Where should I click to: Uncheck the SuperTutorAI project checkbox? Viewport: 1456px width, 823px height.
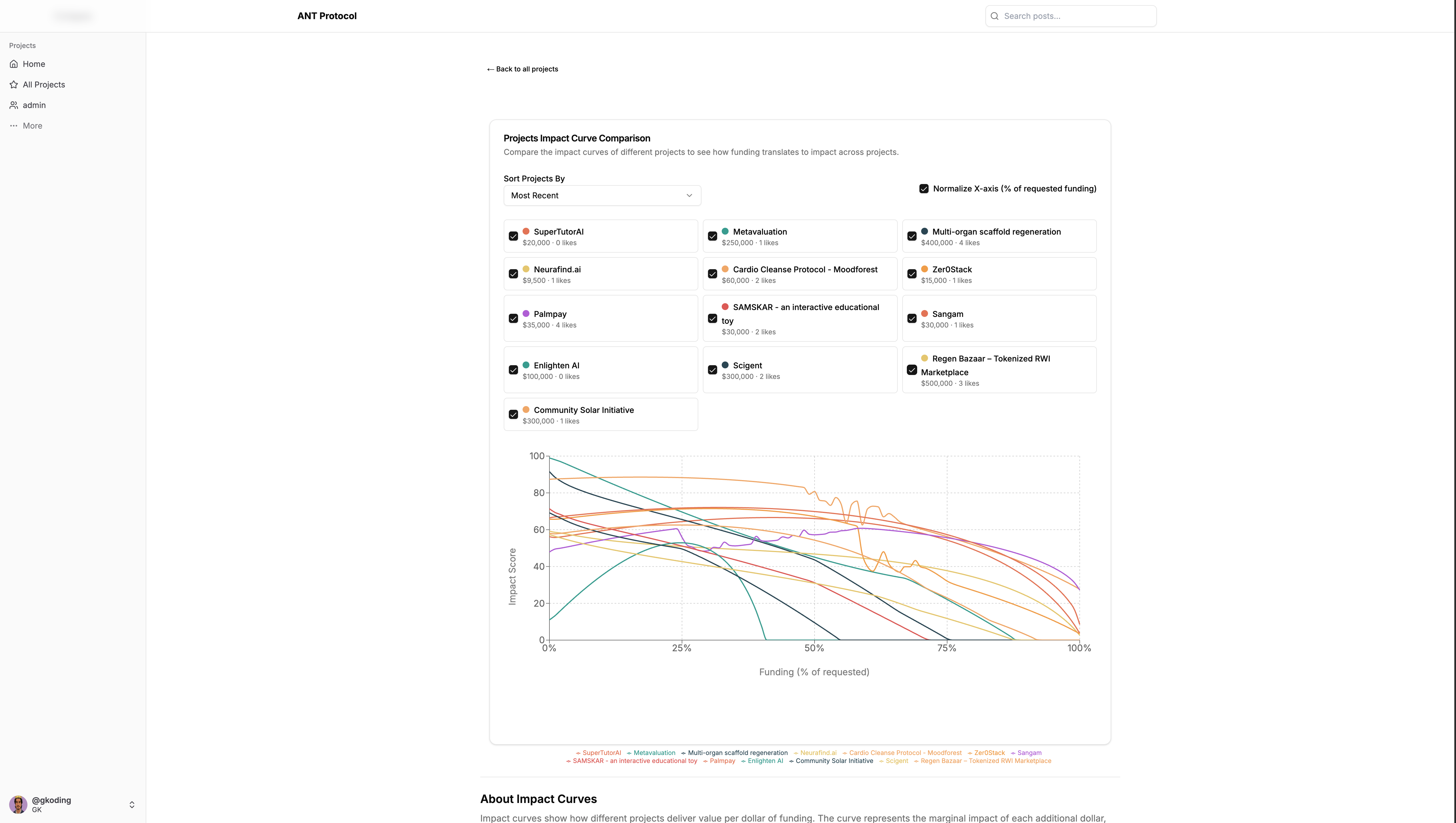[513, 236]
